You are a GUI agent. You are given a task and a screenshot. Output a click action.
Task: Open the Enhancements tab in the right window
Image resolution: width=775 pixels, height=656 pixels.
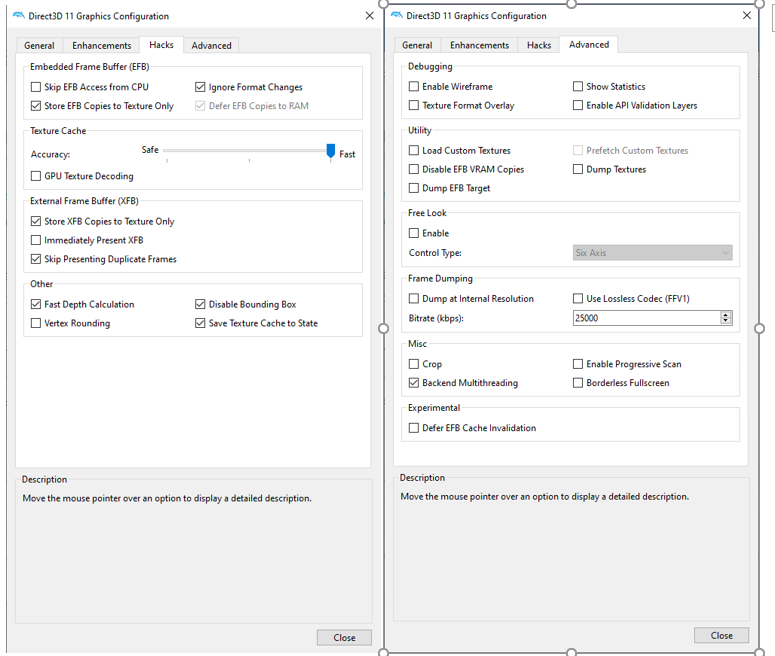(x=479, y=45)
